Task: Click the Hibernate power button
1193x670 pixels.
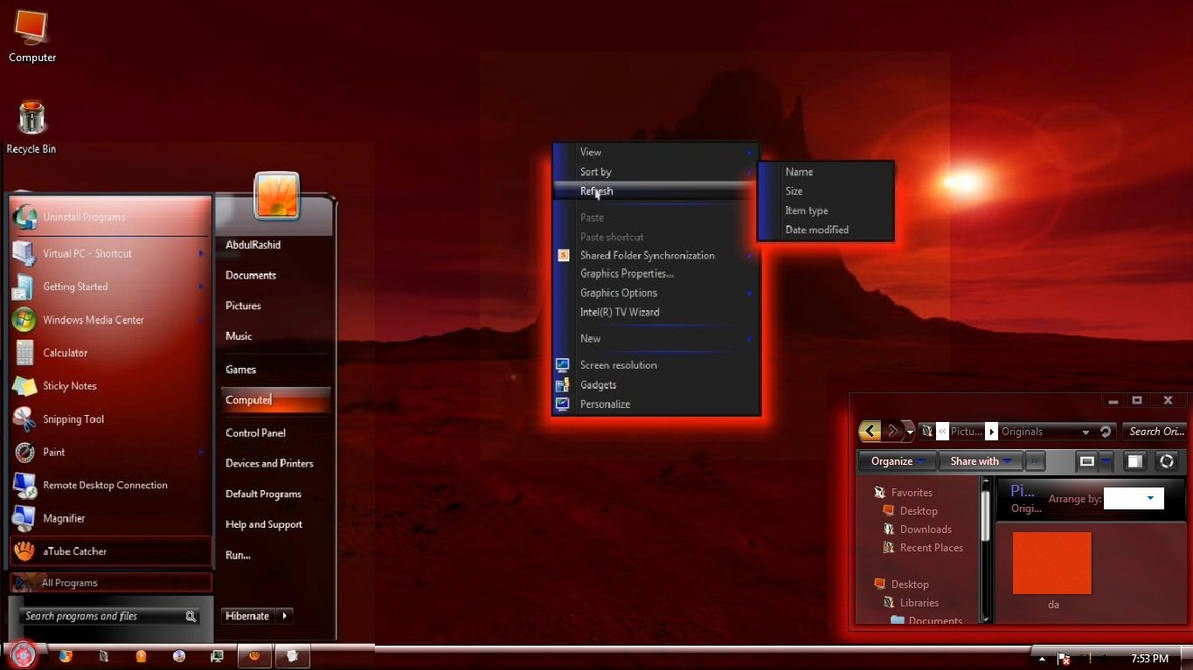Action: pos(247,616)
